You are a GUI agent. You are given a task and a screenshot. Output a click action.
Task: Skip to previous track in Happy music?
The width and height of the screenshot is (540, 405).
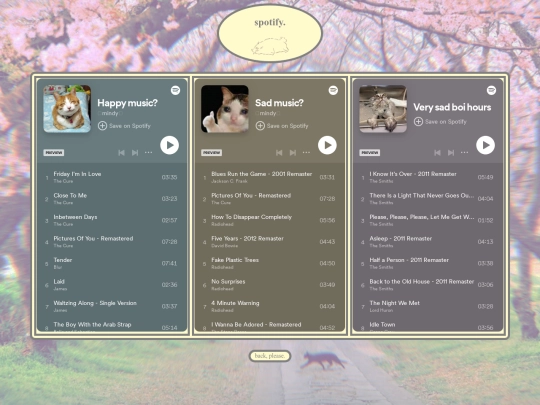point(121,153)
